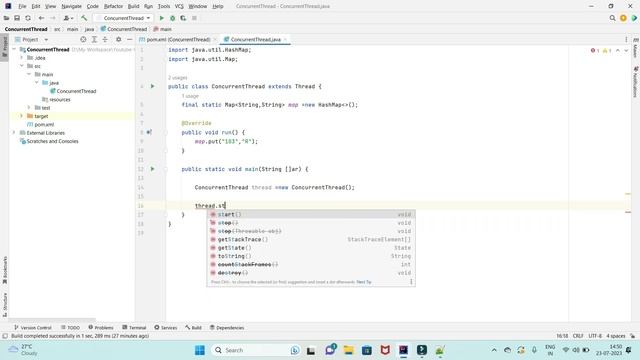The width and height of the screenshot is (640, 360).
Task: Click Expand All in Project panel
Action: [x=94, y=40]
